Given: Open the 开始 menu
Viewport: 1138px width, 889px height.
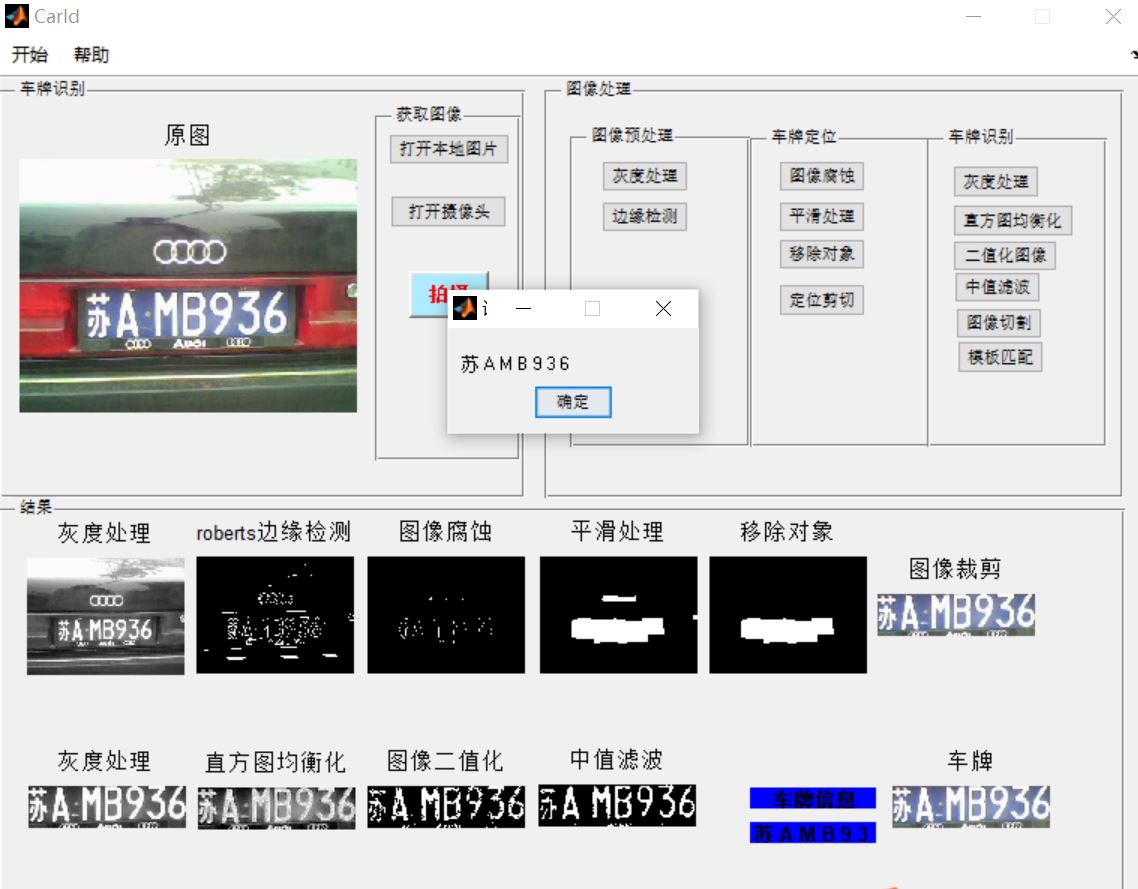Looking at the screenshot, I should point(28,55).
